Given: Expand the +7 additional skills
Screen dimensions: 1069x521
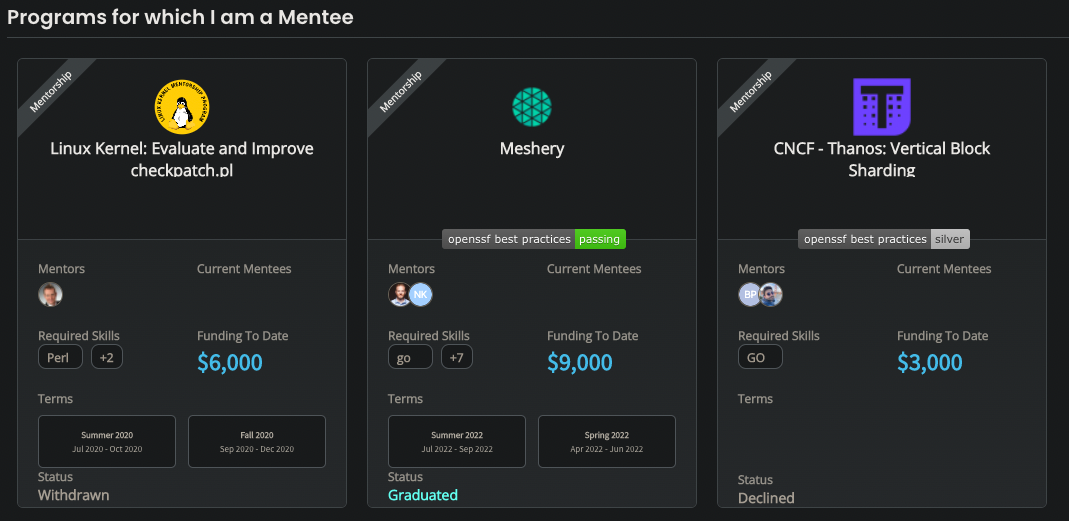Looking at the screenshot, I should point(457,357).
